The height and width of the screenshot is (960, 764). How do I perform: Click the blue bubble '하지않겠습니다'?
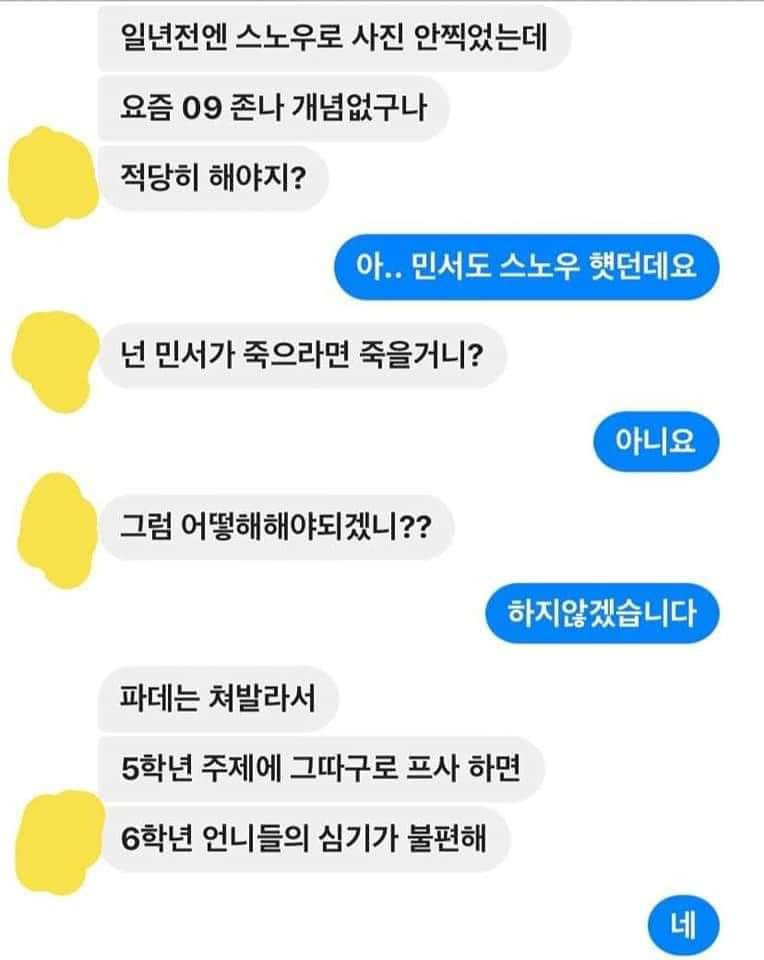pos(602,613)
